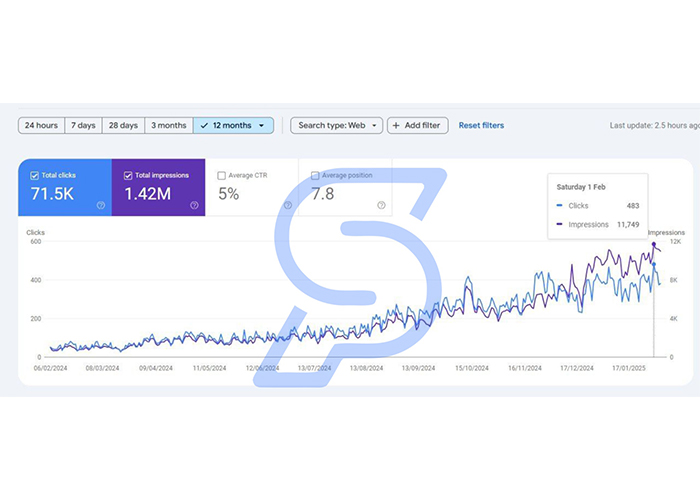Choose the 3 months date range
The height and width of the screenshot is (500, 700).
pyautogui.click(x=169, y=125)
